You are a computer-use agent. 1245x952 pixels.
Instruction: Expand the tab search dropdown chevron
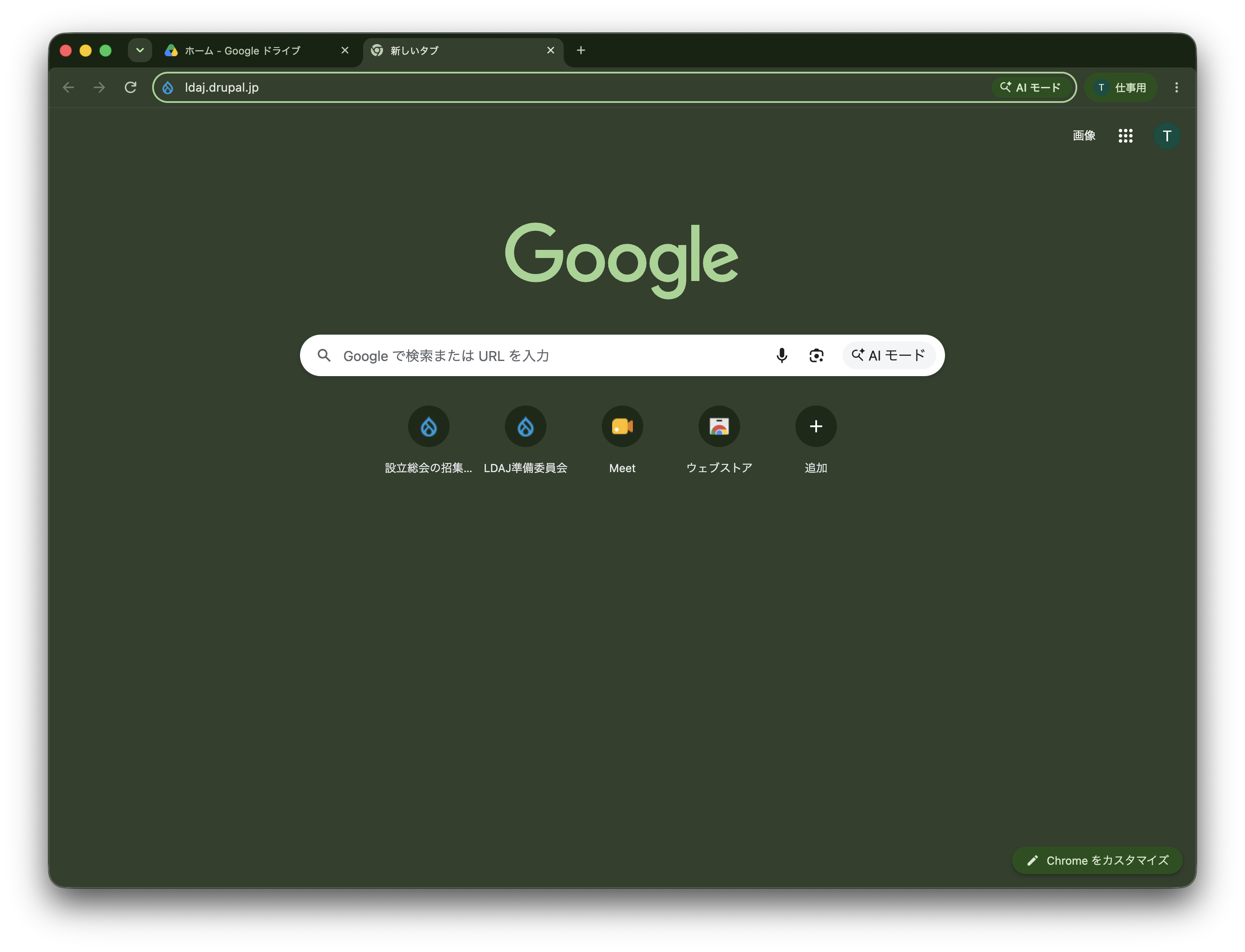point(140,51)
